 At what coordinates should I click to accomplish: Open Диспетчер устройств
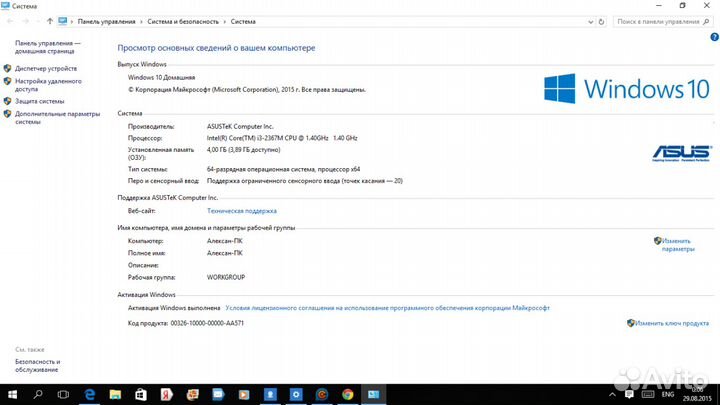(x=46, y=68)
